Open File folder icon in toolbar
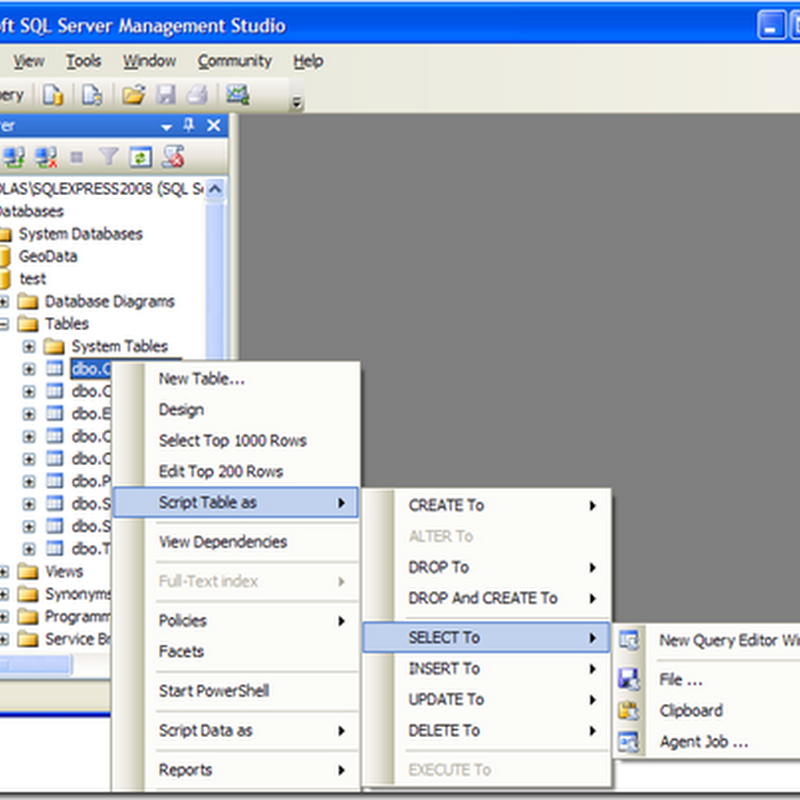The image size is (800, 800). tap(134, 95)
